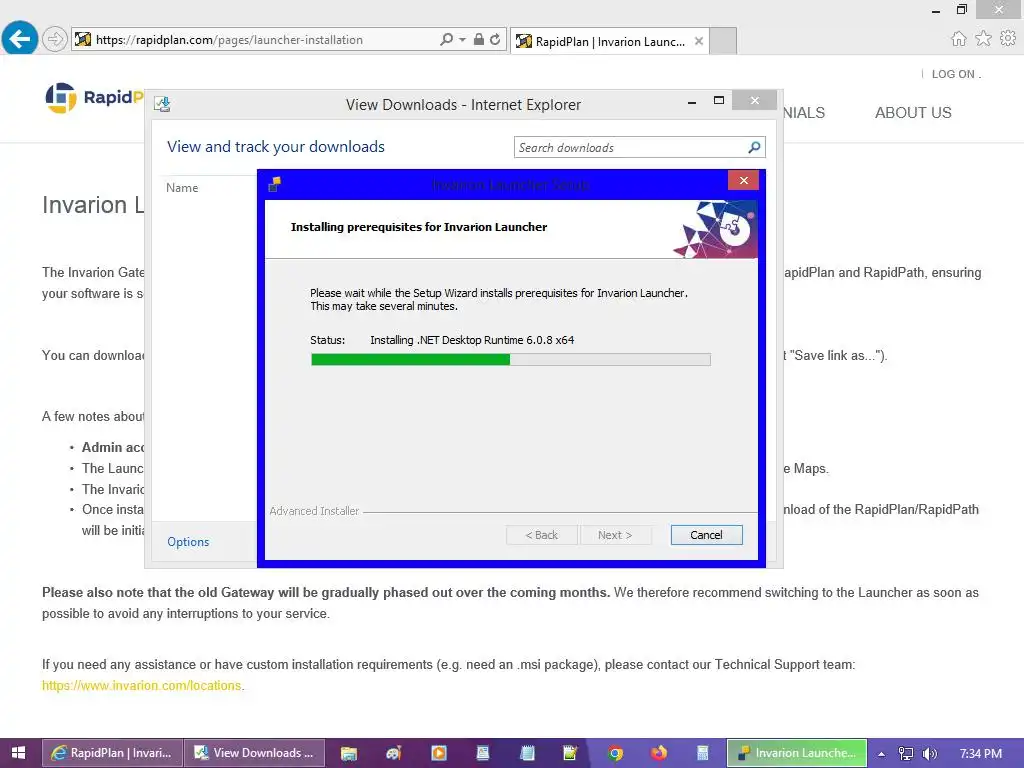
Task: Switch to Invarion Launcher taskbar button
Action: click(797, 753)
